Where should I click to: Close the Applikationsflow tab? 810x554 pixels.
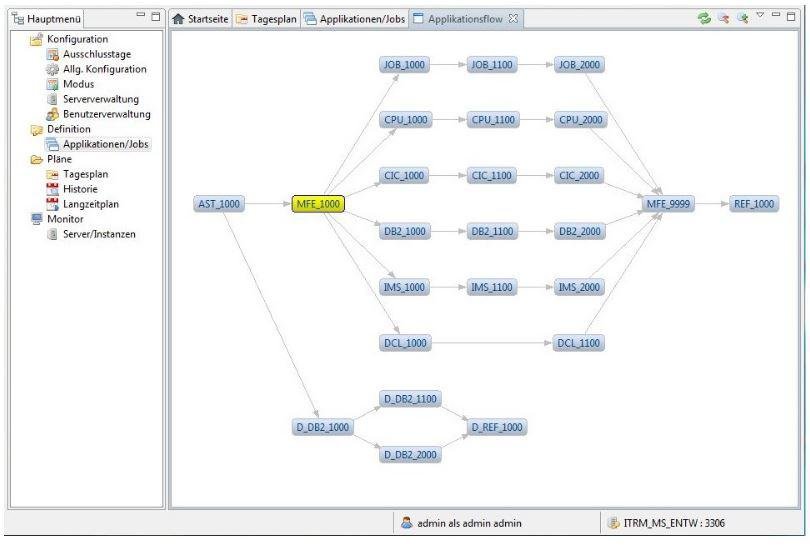pyautogui.click(x=513, y=19)
